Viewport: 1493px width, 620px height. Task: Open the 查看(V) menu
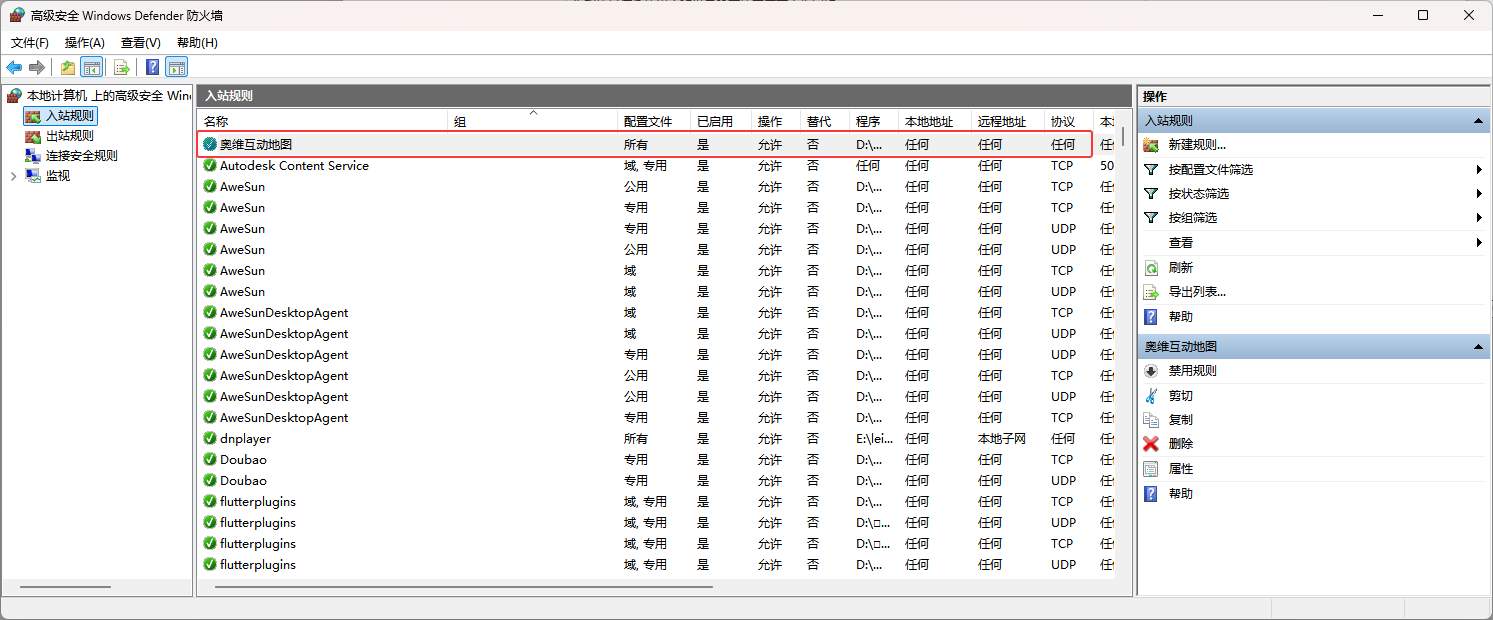pyautogui.click(x=141, y=43)
